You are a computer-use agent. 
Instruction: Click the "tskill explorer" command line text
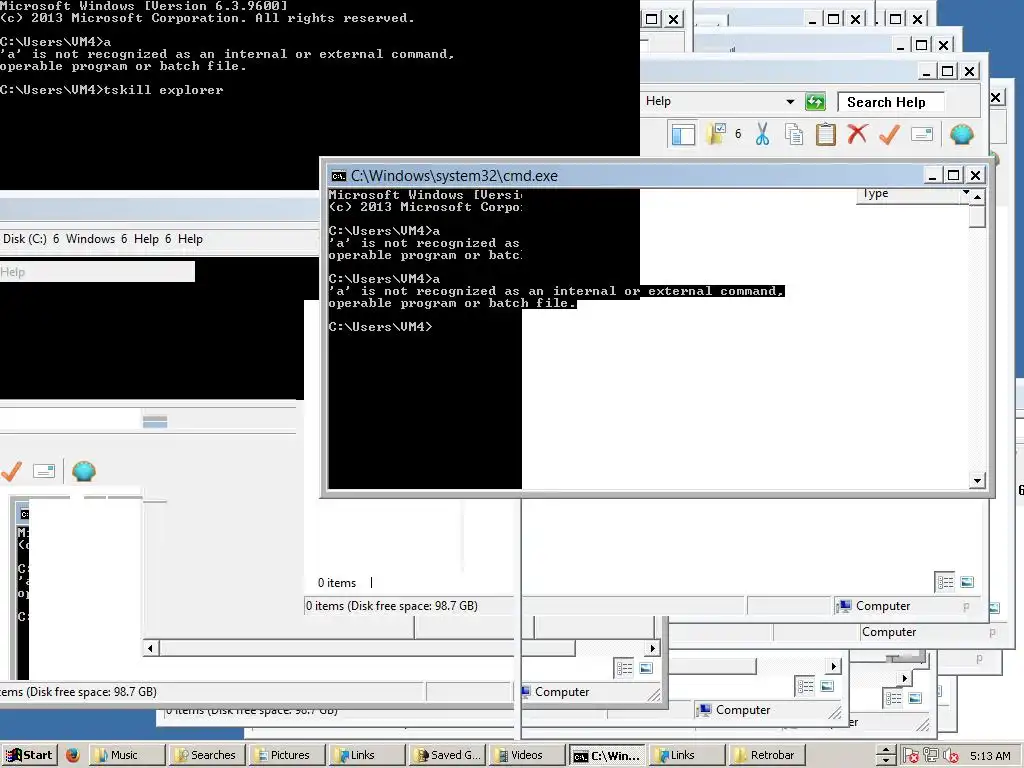(x=163, y=90)
